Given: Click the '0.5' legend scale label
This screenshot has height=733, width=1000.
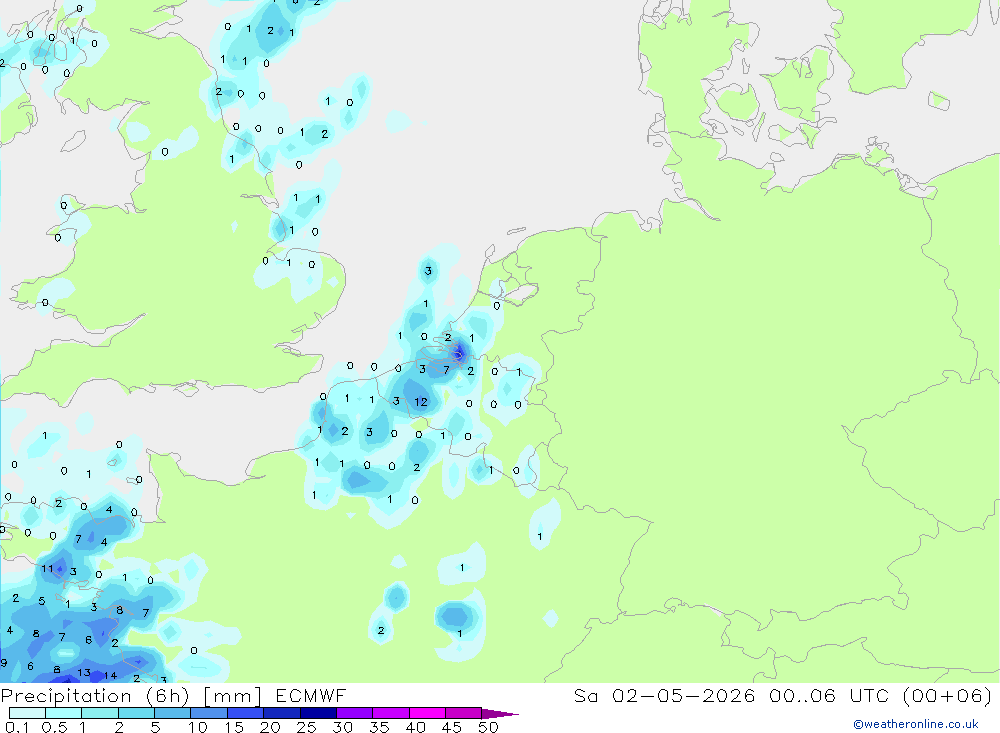Looking at the screenshot, I should point(54,727).
